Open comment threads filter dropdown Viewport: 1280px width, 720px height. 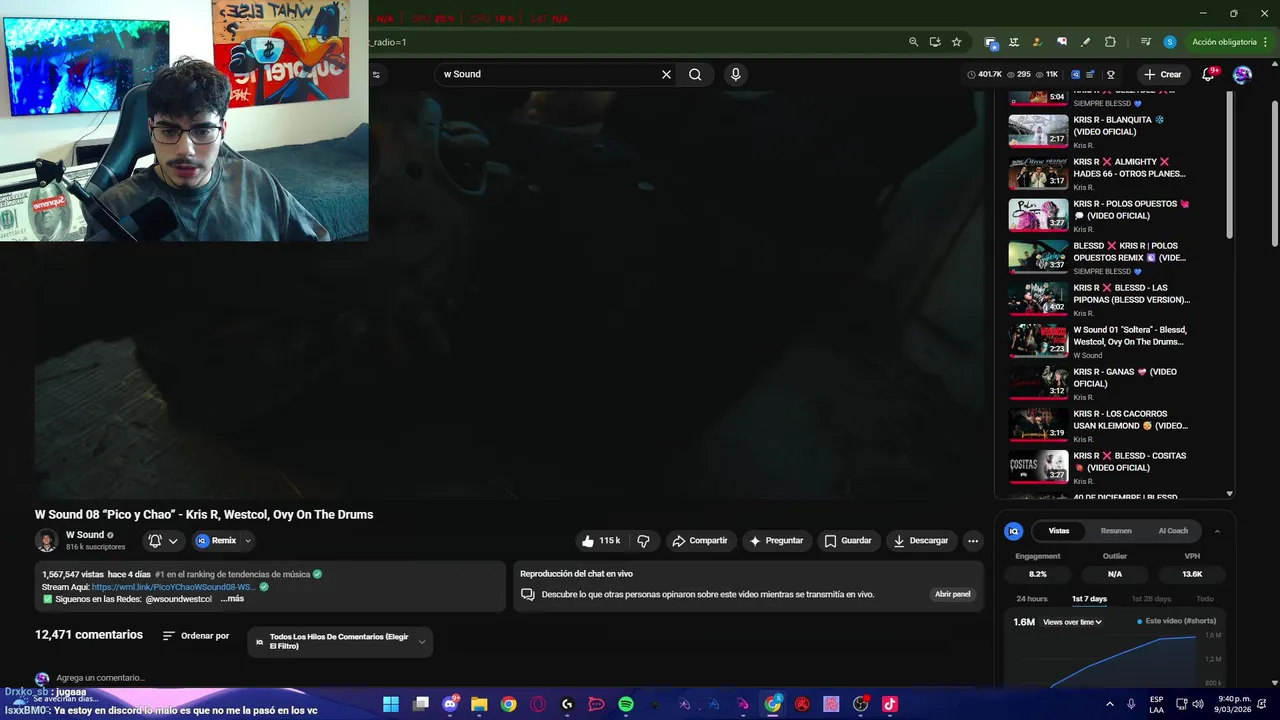[x=340, y=642]
